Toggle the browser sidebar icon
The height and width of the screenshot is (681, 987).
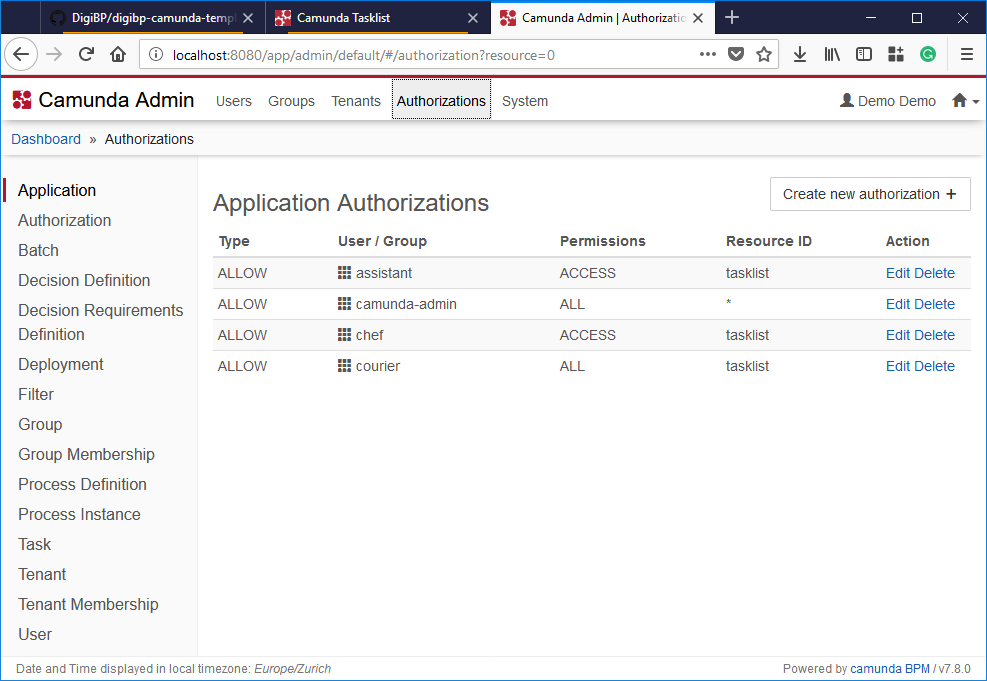coord(864,55)
